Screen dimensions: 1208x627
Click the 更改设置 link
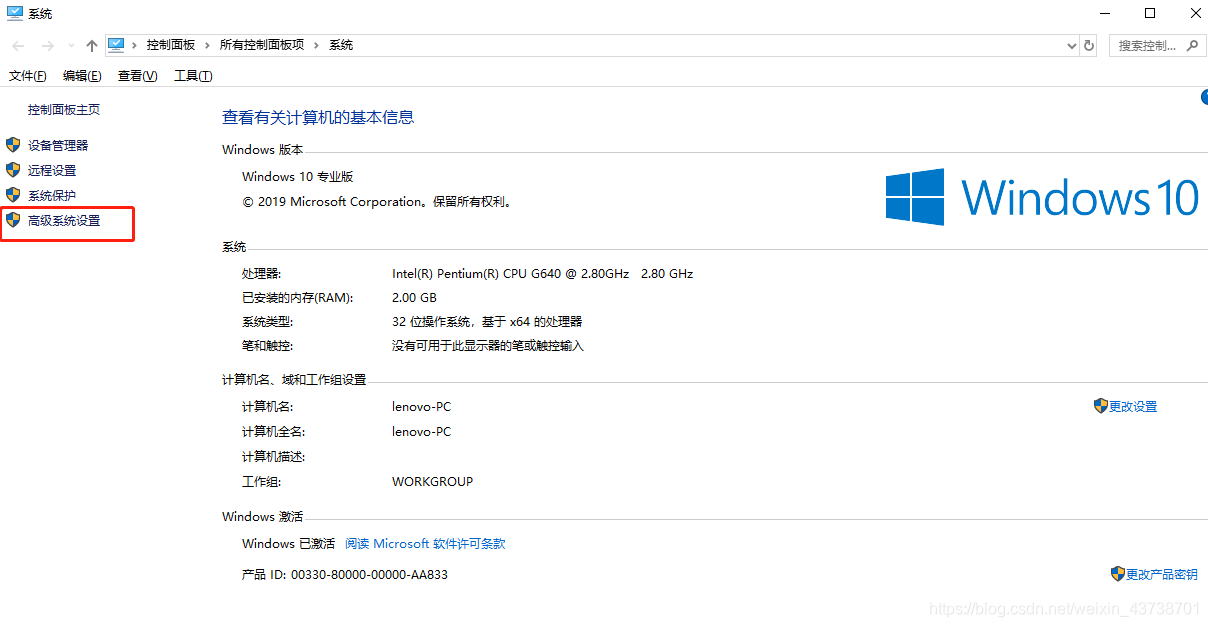coord(1133,407)
